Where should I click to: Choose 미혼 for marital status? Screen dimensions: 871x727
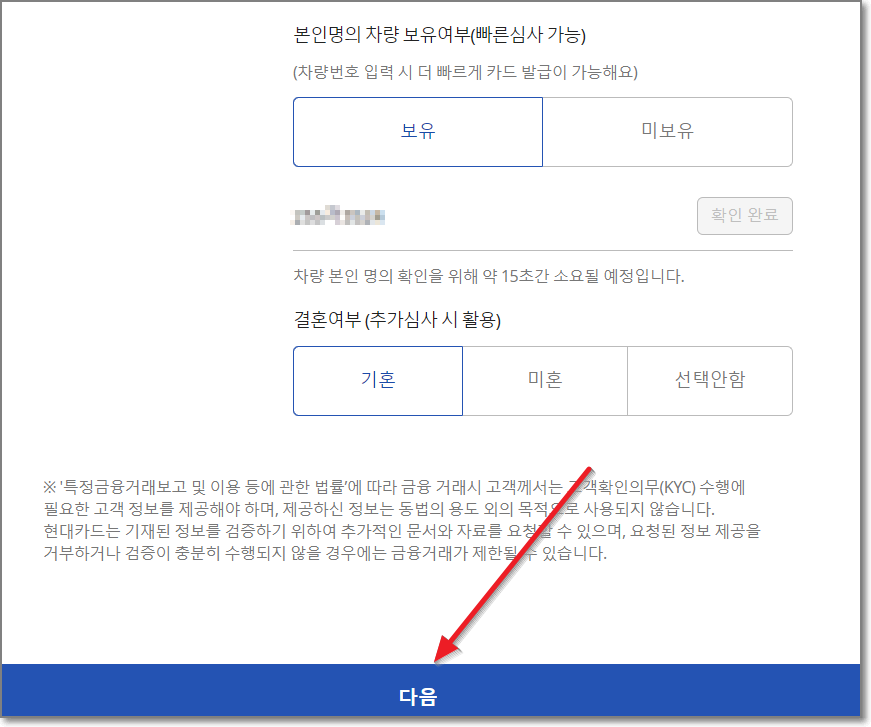545,381
